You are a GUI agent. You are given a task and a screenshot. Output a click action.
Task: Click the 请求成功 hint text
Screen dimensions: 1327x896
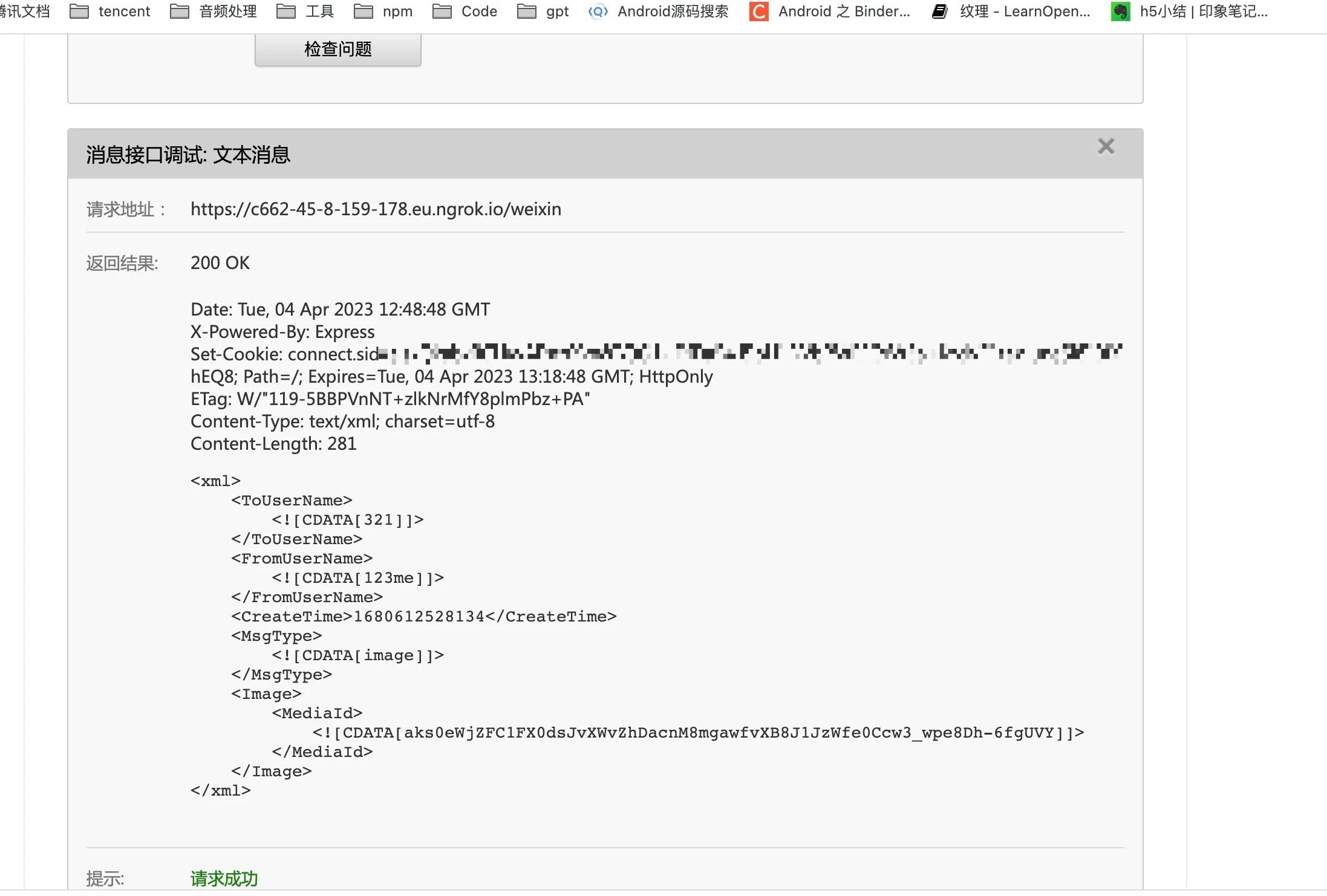(224, 878)
